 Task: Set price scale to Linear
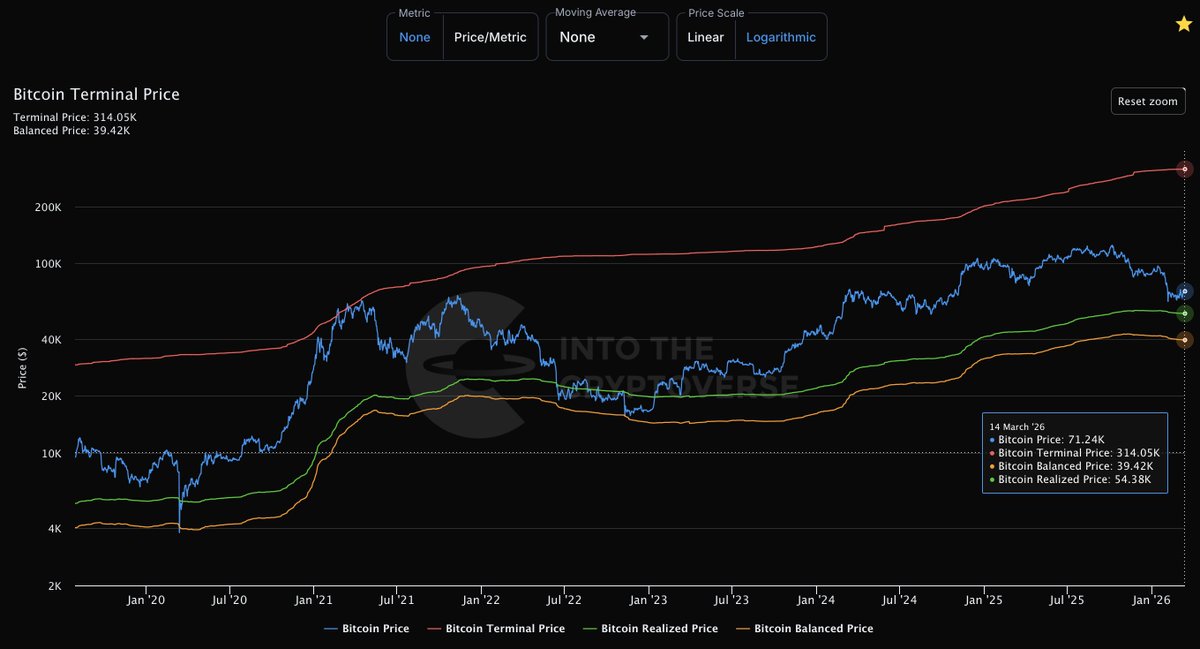(705, 37)
